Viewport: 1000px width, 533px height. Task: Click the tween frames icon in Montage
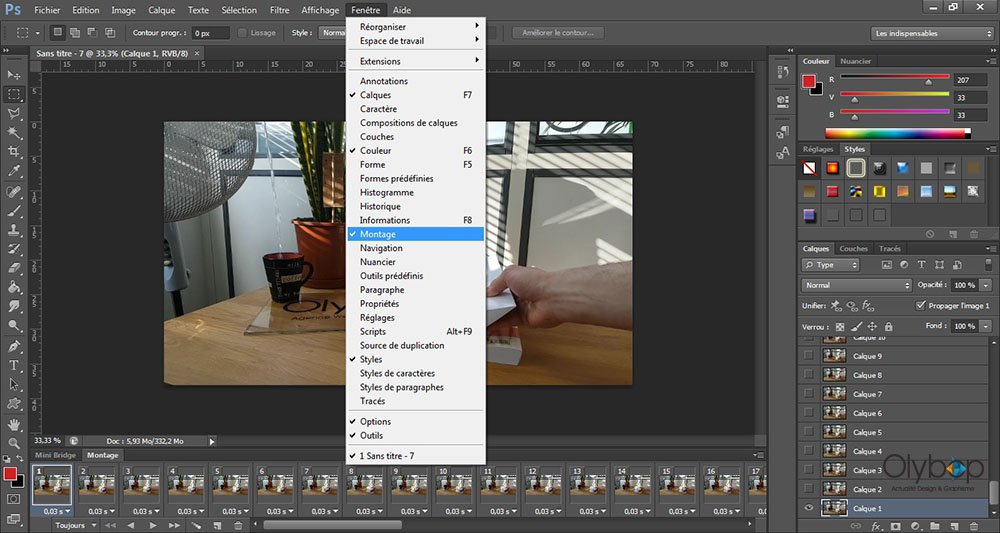click(x=196, y=525)
